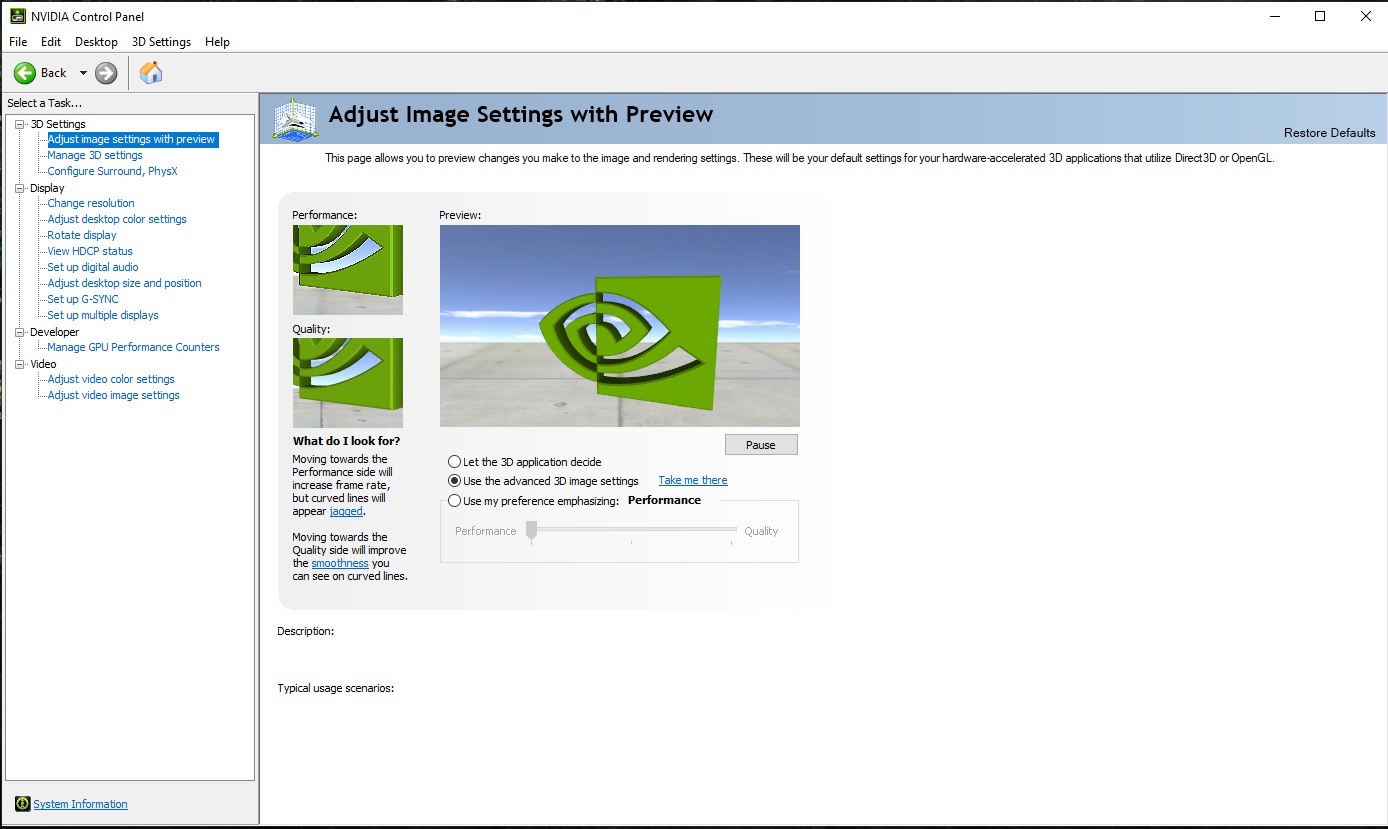Viewport: 1388px width, 829px height.
Task: Click the green Back arrow icon
Action: click(x=25, y=73)
